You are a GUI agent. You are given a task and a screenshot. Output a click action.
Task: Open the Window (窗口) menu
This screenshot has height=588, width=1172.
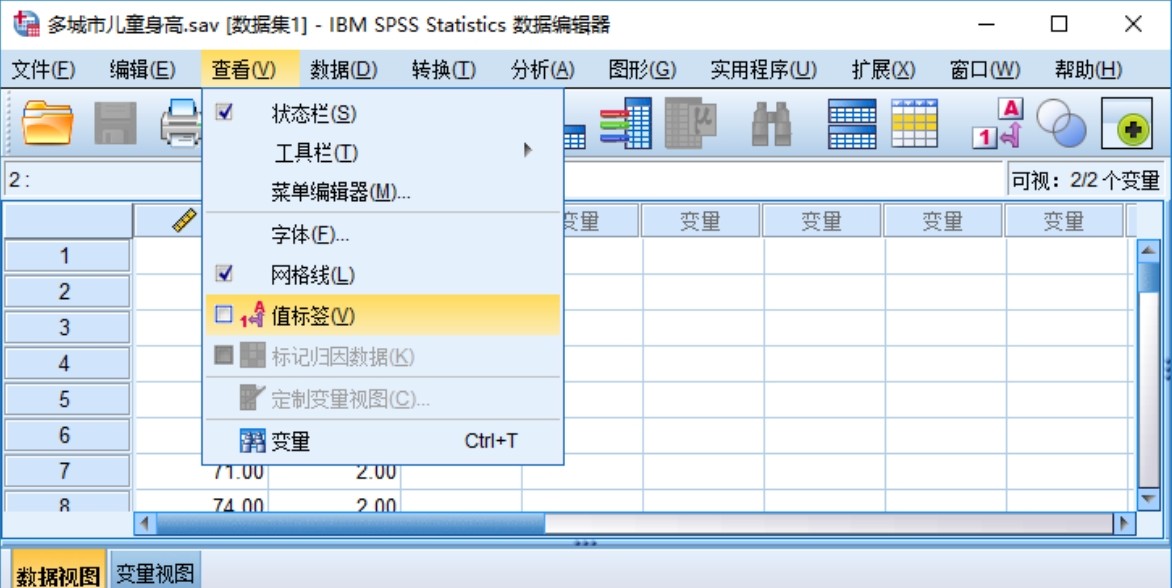(984, 70)
